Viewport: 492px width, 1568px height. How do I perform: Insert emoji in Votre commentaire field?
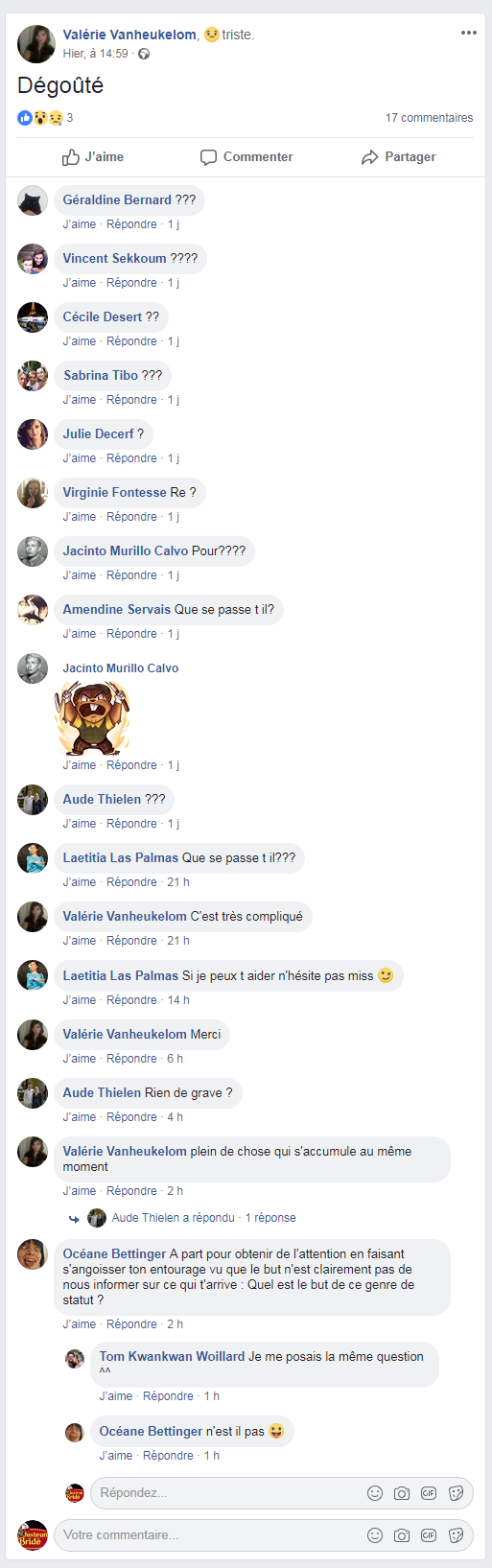(375, 1535)
